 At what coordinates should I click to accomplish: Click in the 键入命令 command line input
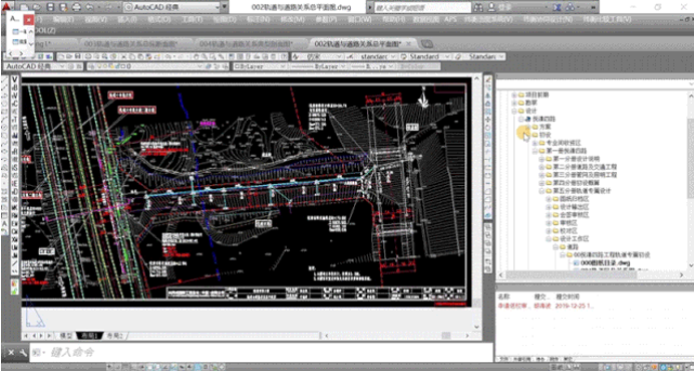pos(261,353)
